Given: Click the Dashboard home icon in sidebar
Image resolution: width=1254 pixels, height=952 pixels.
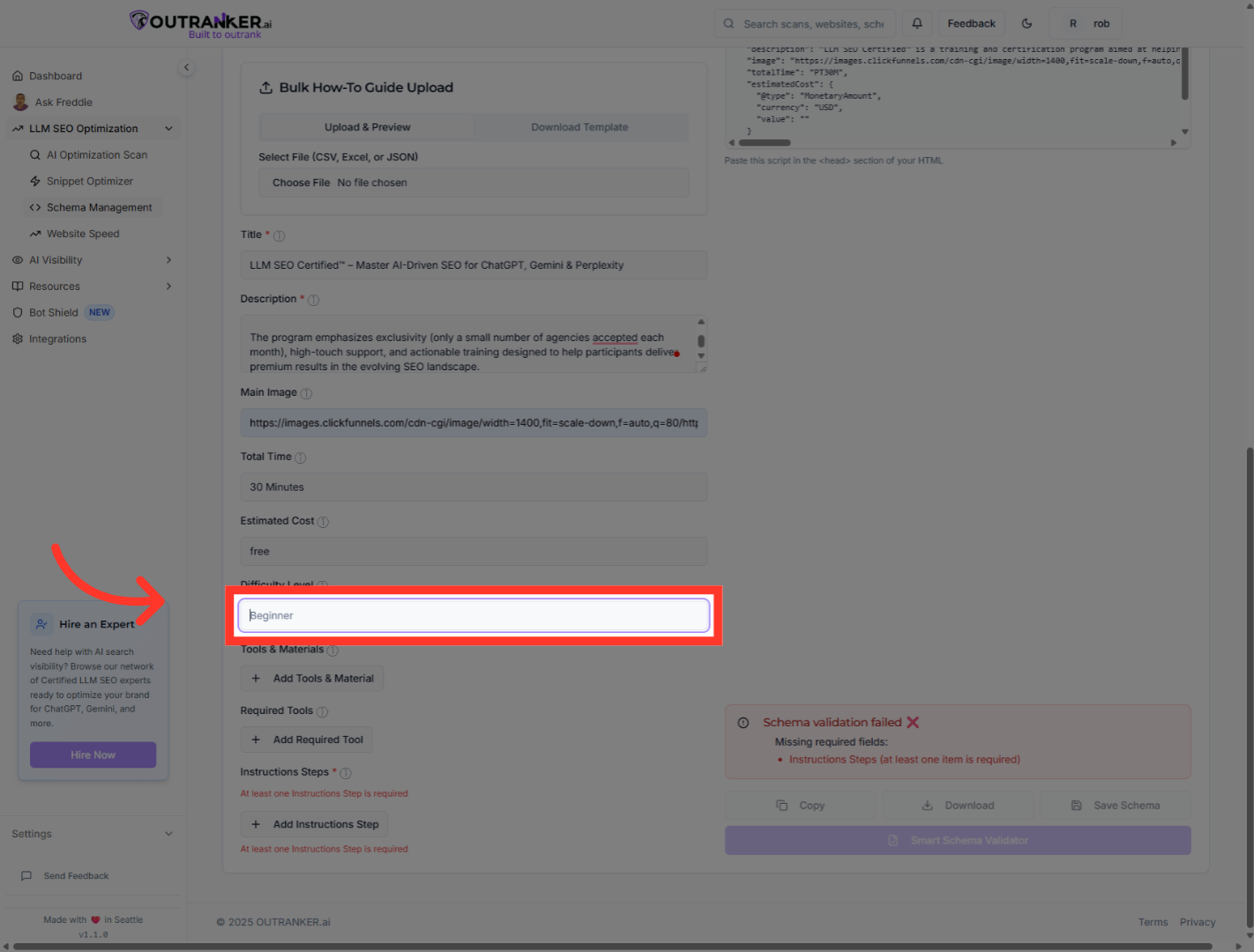Looking at the screenshot, I should tap(18, 76).
